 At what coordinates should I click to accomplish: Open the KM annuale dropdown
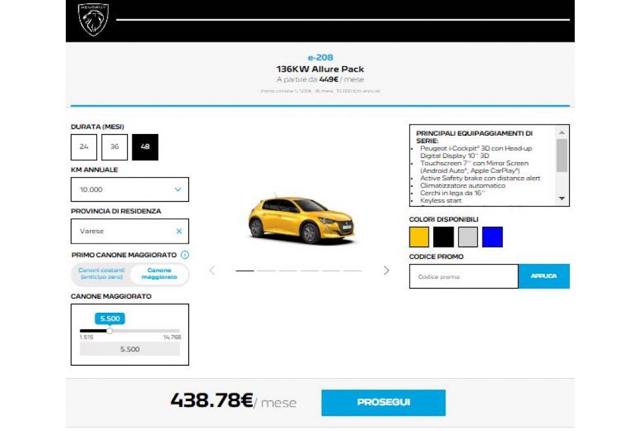(x=130, y=189)
